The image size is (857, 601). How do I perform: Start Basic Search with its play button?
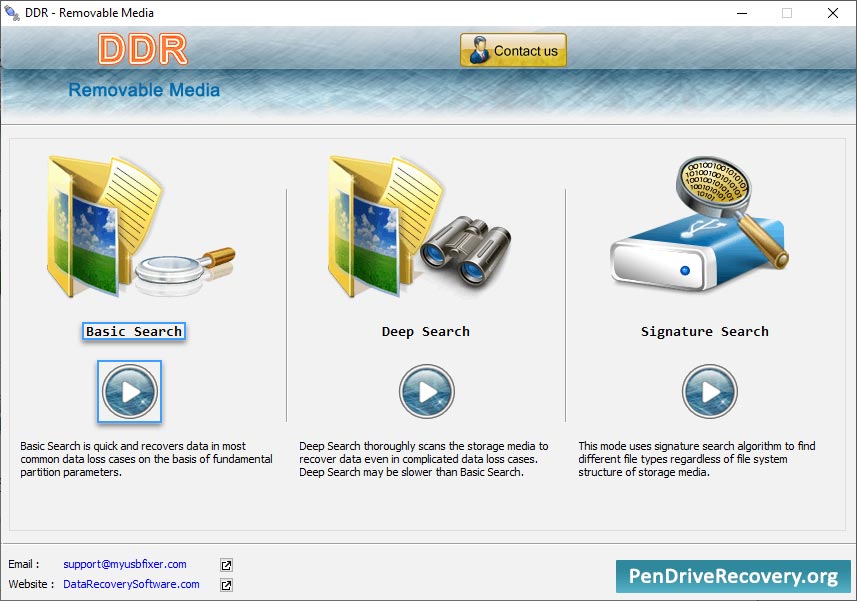[x=130, y=392]
